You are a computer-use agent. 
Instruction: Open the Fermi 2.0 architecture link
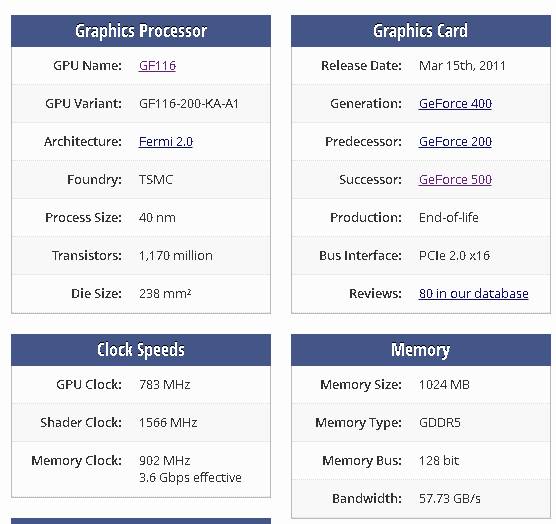pos(166,141)
